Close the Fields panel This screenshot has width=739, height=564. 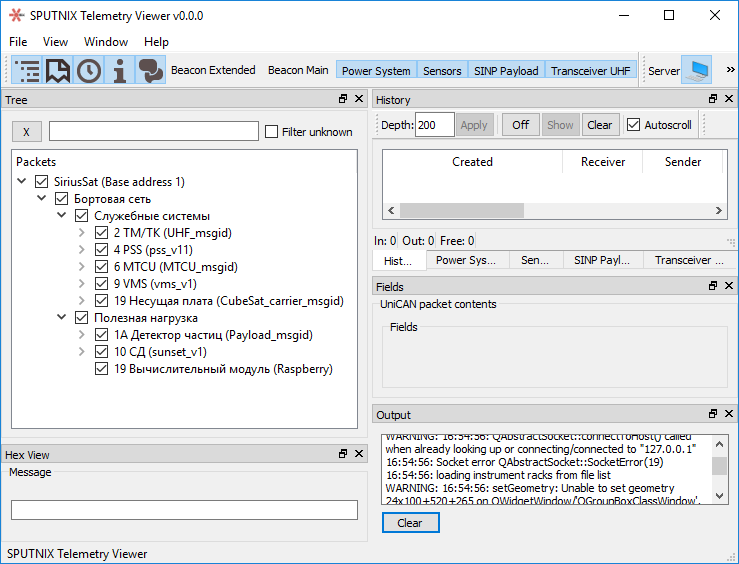pyautogui.click(x=729, y=286)
